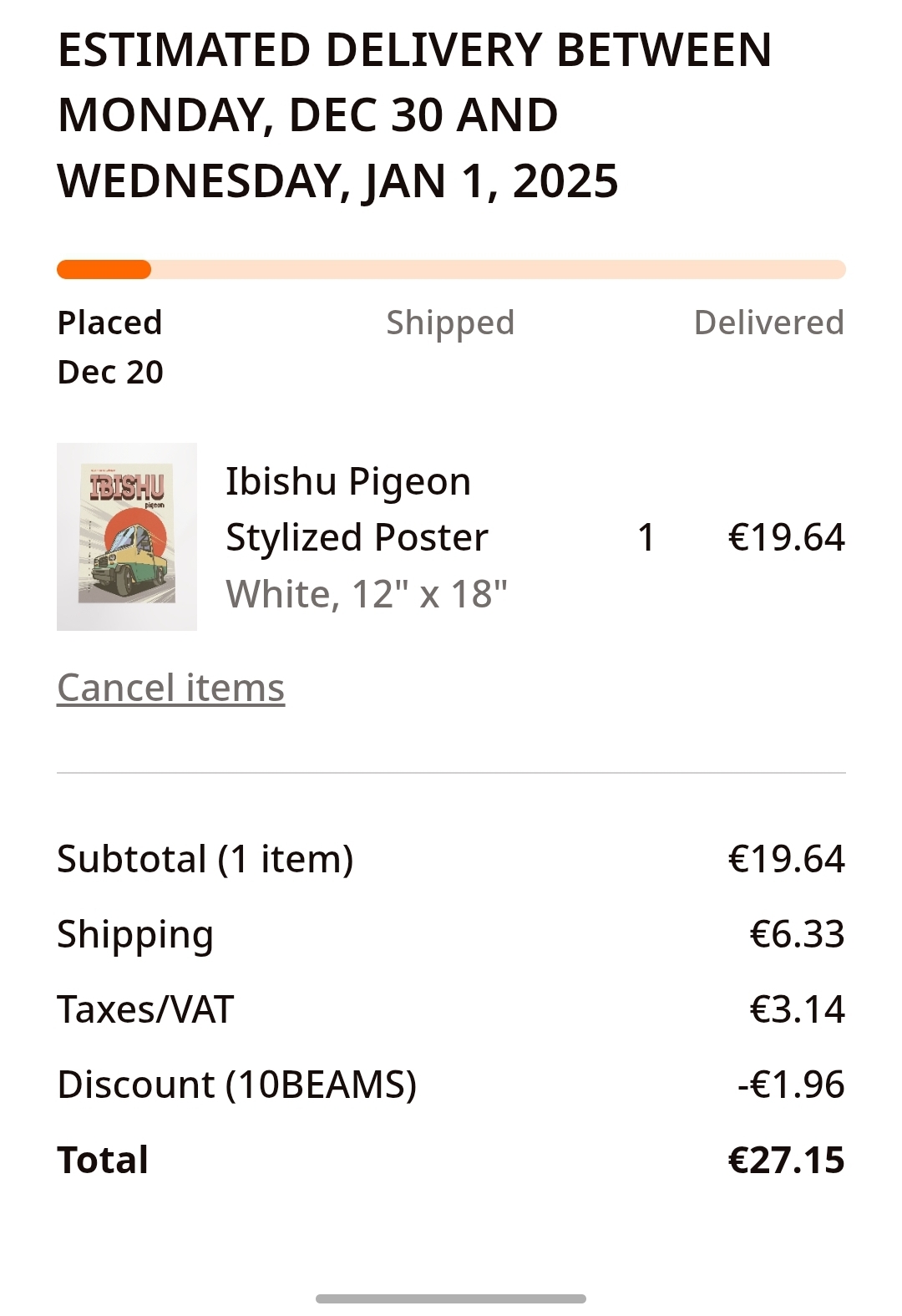Click the discount amount -€1.96

(791, 1085)
